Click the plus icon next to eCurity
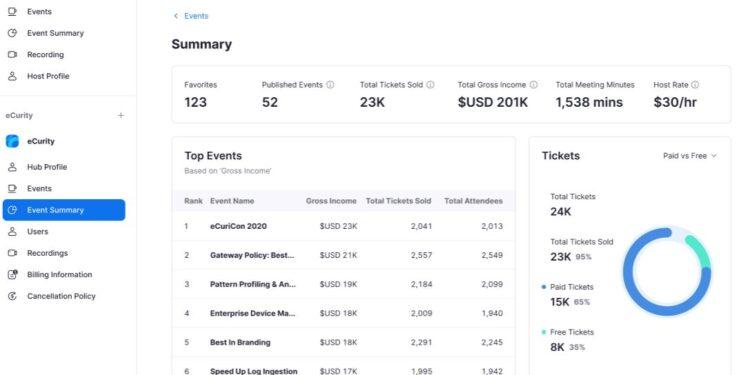Viewport: 750px width, 375px height. tap(121, 115)
